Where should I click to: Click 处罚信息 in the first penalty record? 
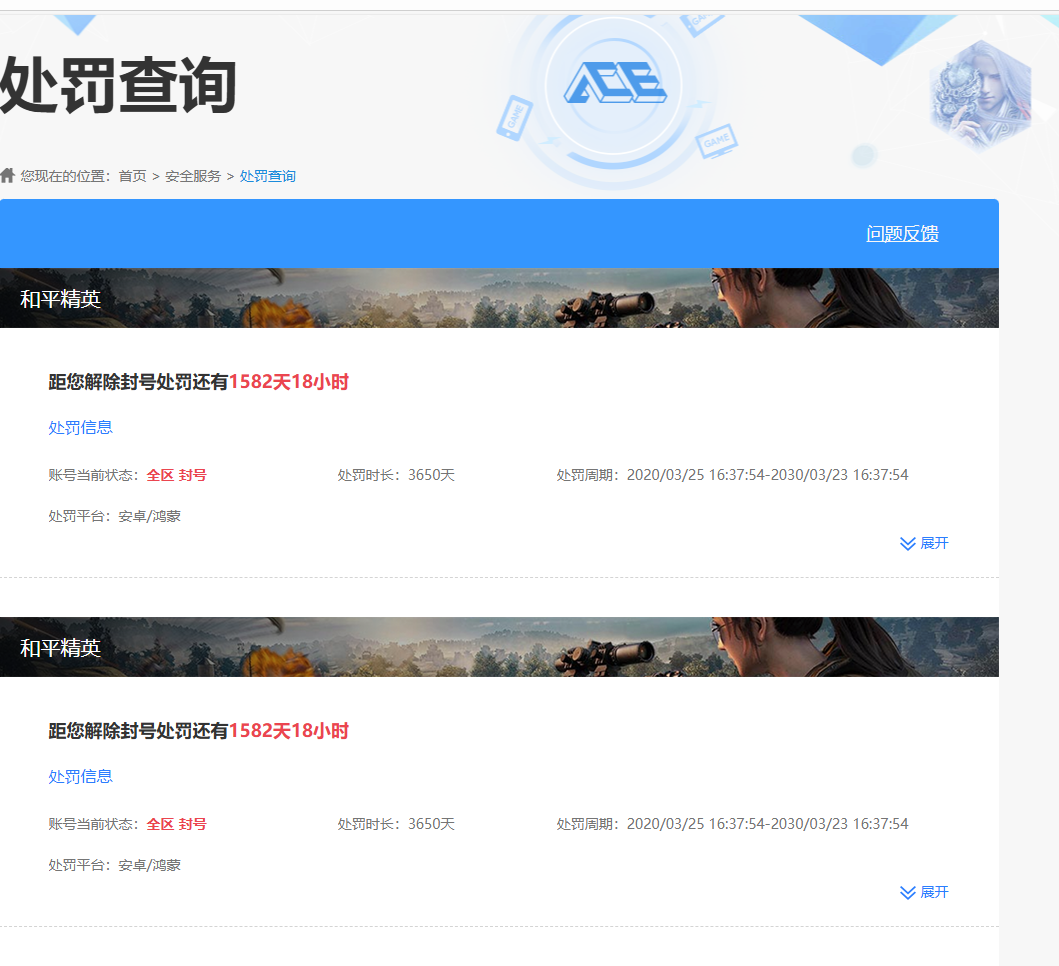coord(80,427)
